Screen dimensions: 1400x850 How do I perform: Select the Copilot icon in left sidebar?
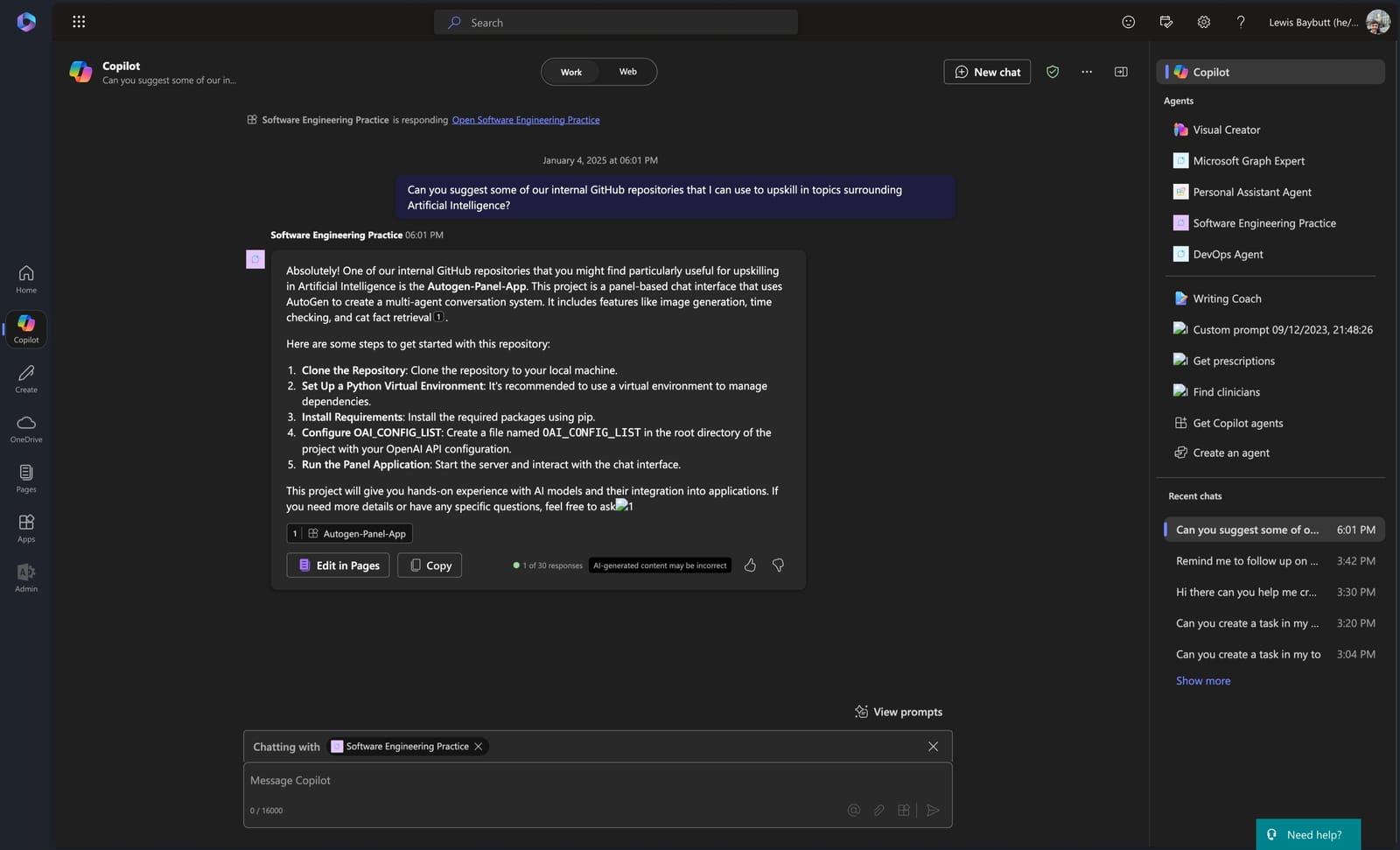click(25, 328)
